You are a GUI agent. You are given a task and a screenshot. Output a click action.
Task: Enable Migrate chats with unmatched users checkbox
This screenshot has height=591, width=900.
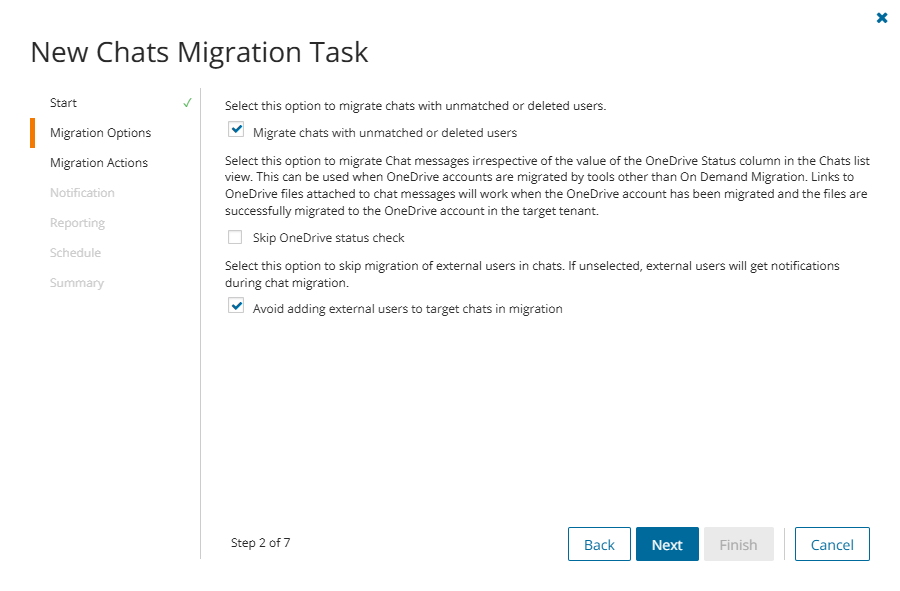point(236,129)
